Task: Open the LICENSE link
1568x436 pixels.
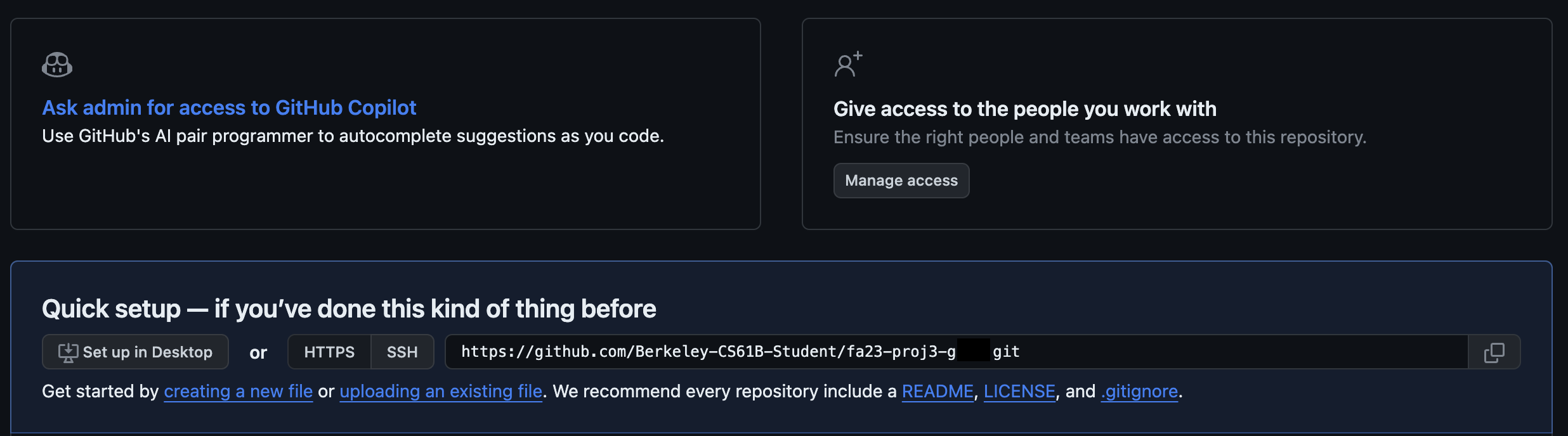Action: [x=1019, y=392]
